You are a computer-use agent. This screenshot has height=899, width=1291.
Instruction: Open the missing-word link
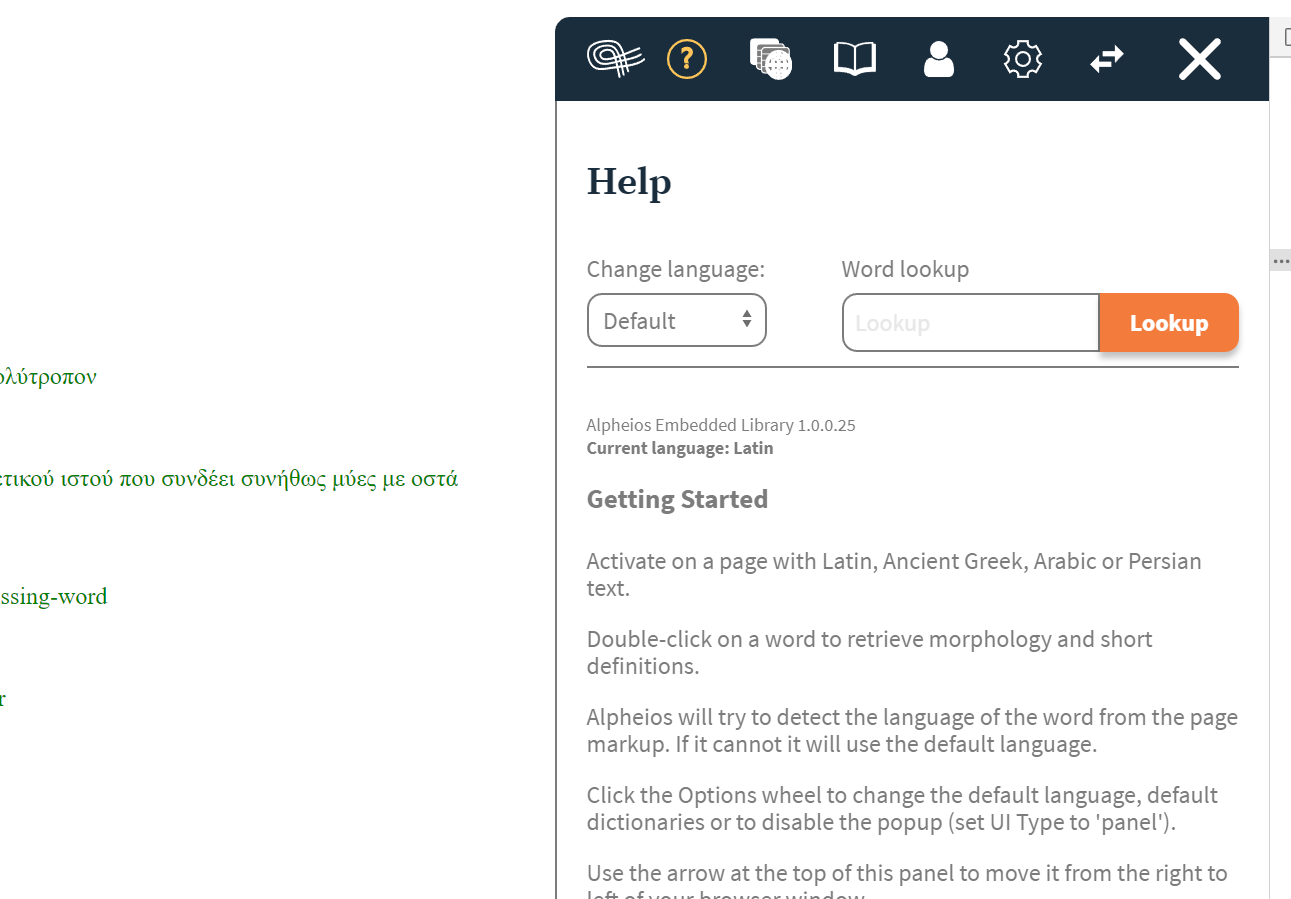54,596
